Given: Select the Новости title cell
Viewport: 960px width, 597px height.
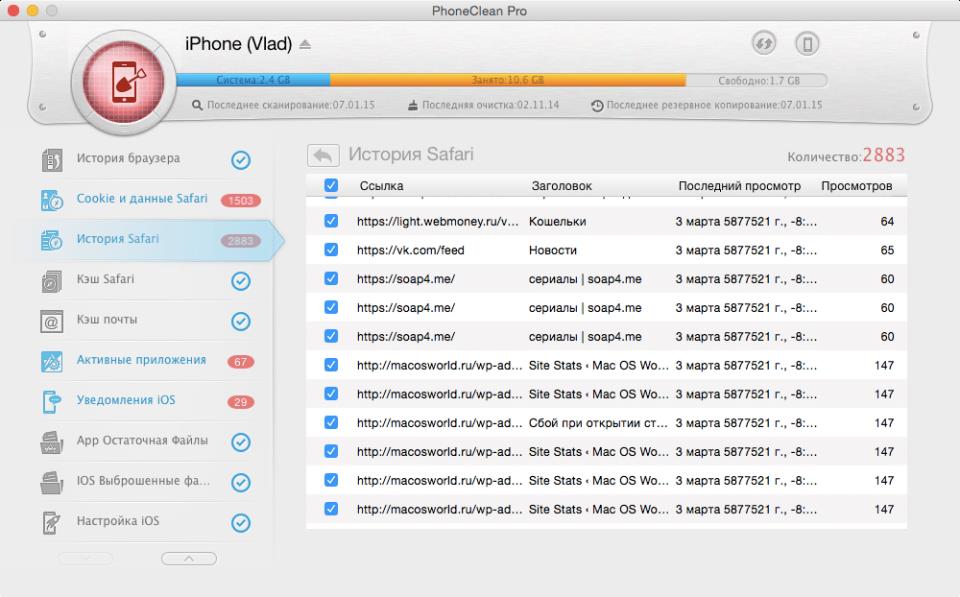Looking at the screenshot, I should point(553,250).
